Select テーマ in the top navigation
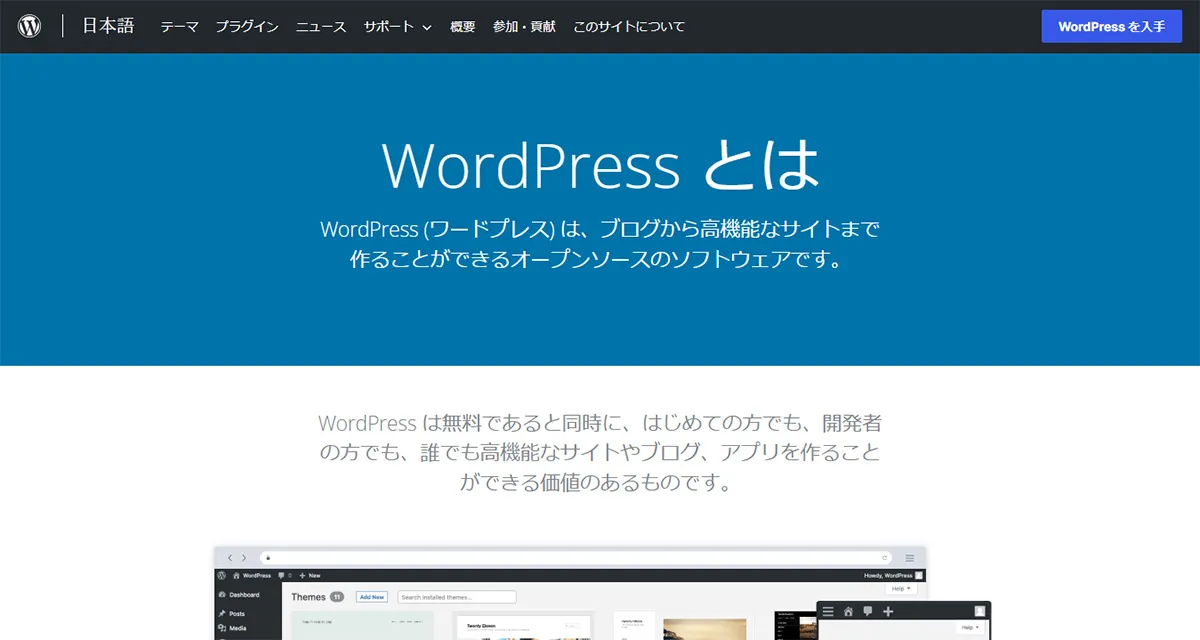Image resolution: width=1200 pixels, height=640 pixels. pos(178,27)
